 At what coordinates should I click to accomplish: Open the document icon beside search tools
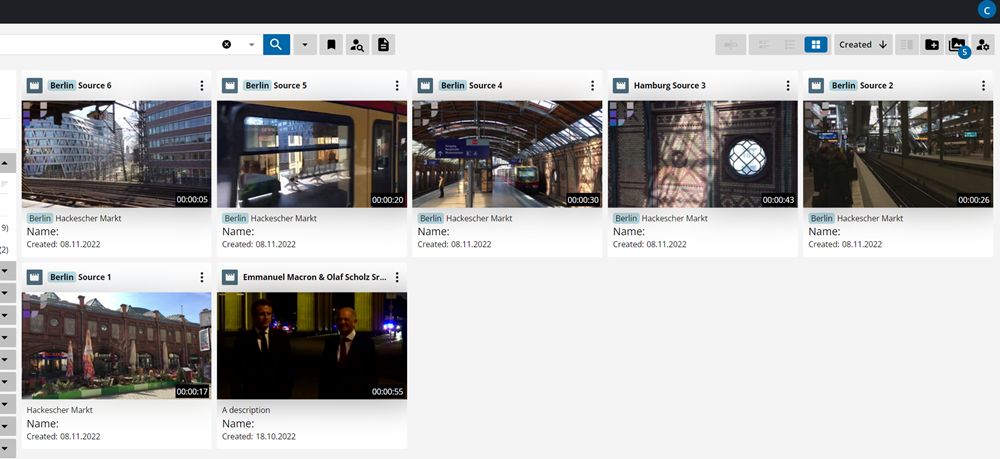tap(383, 45)
